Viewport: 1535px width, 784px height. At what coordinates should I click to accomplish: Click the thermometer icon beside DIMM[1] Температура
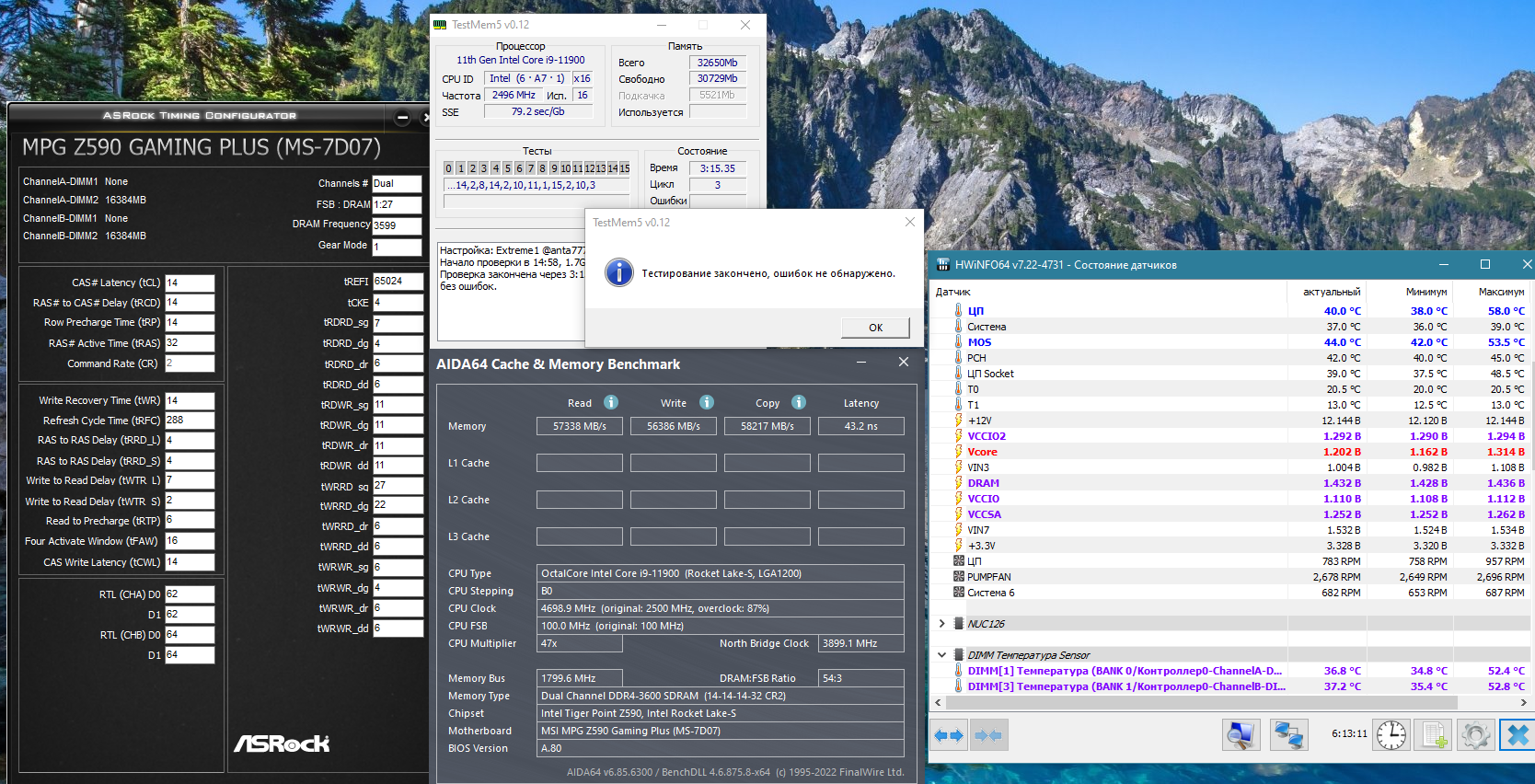click(958, 671)
